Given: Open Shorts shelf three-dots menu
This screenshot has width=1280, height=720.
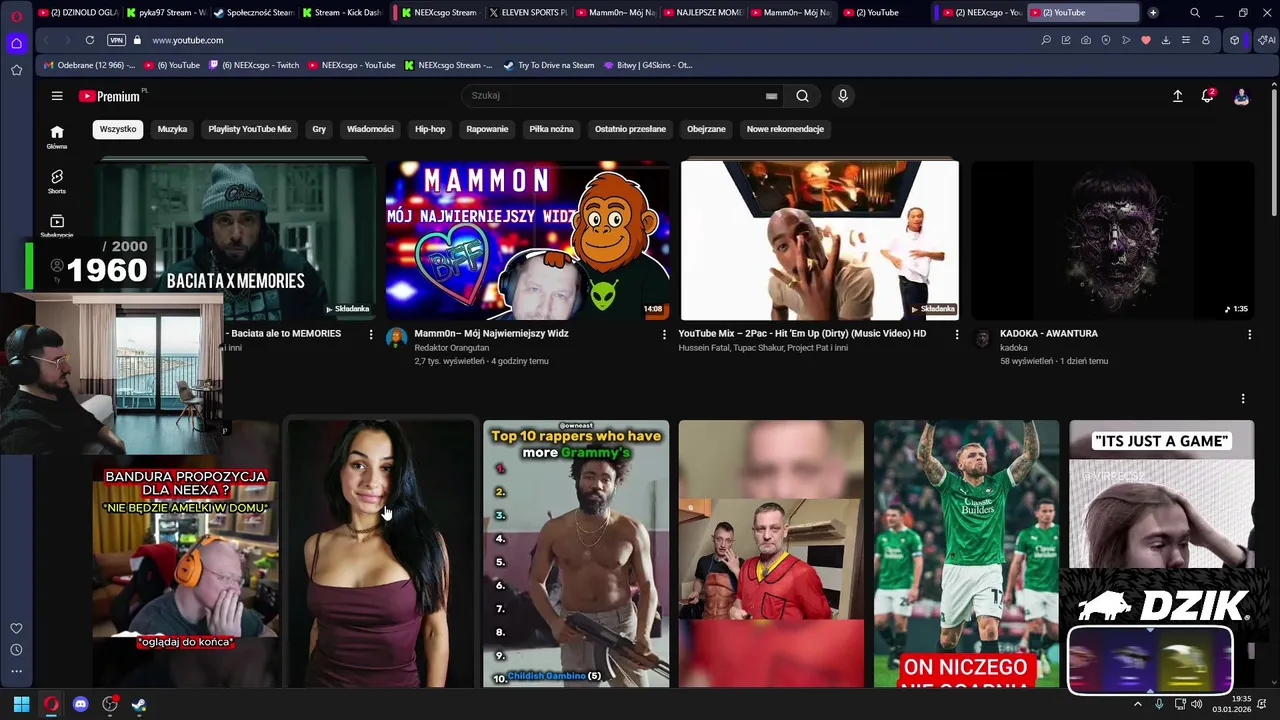Looking at the screenshot, I should coord(1243,399).
